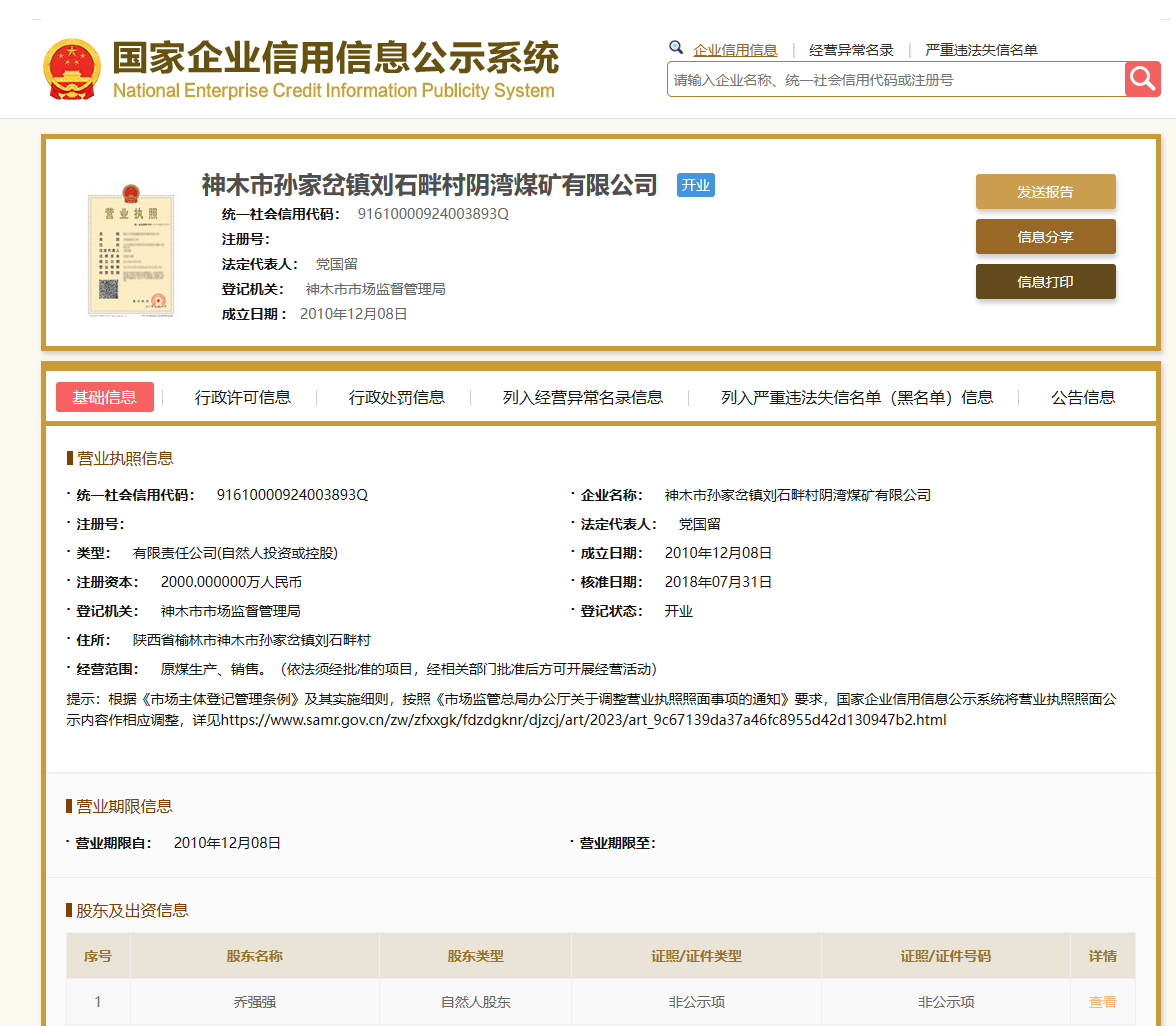Viewport: 1176px width, 1026px height.
Task: Open the 行政处罚信息 tab
Action: [397, 397]
